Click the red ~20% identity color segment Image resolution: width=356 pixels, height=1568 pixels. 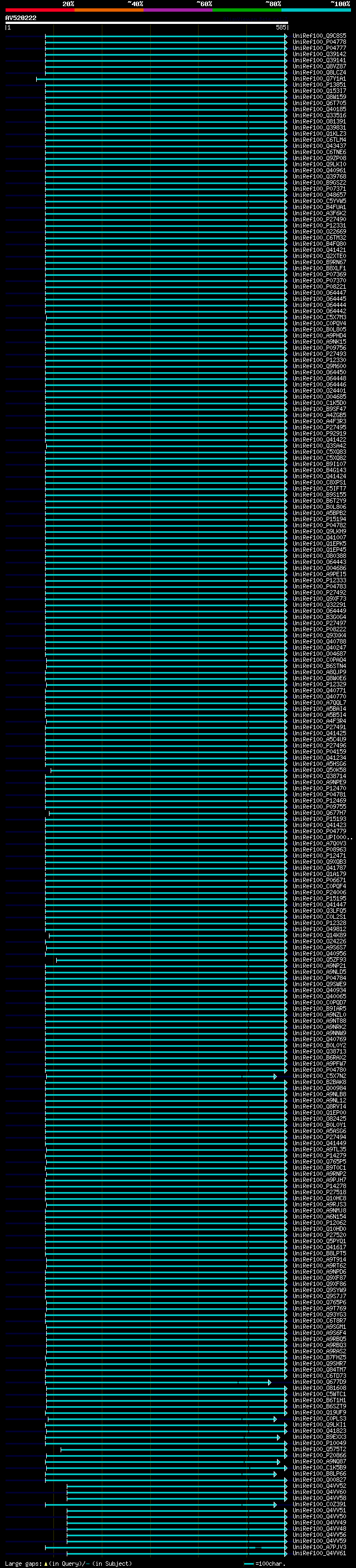click(39, 10)
